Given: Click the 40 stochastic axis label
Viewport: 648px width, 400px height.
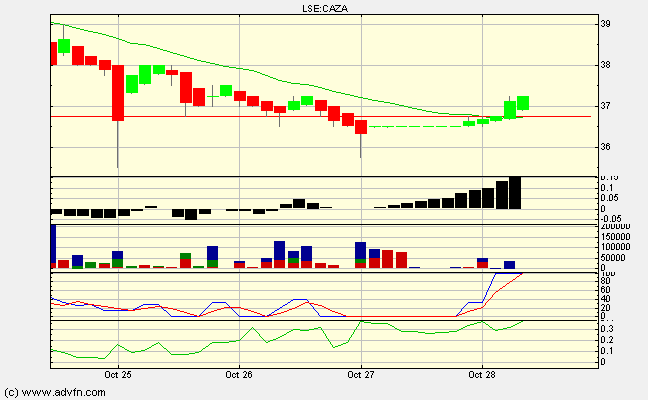Looking at the screenshot, I should pos(605,299).
